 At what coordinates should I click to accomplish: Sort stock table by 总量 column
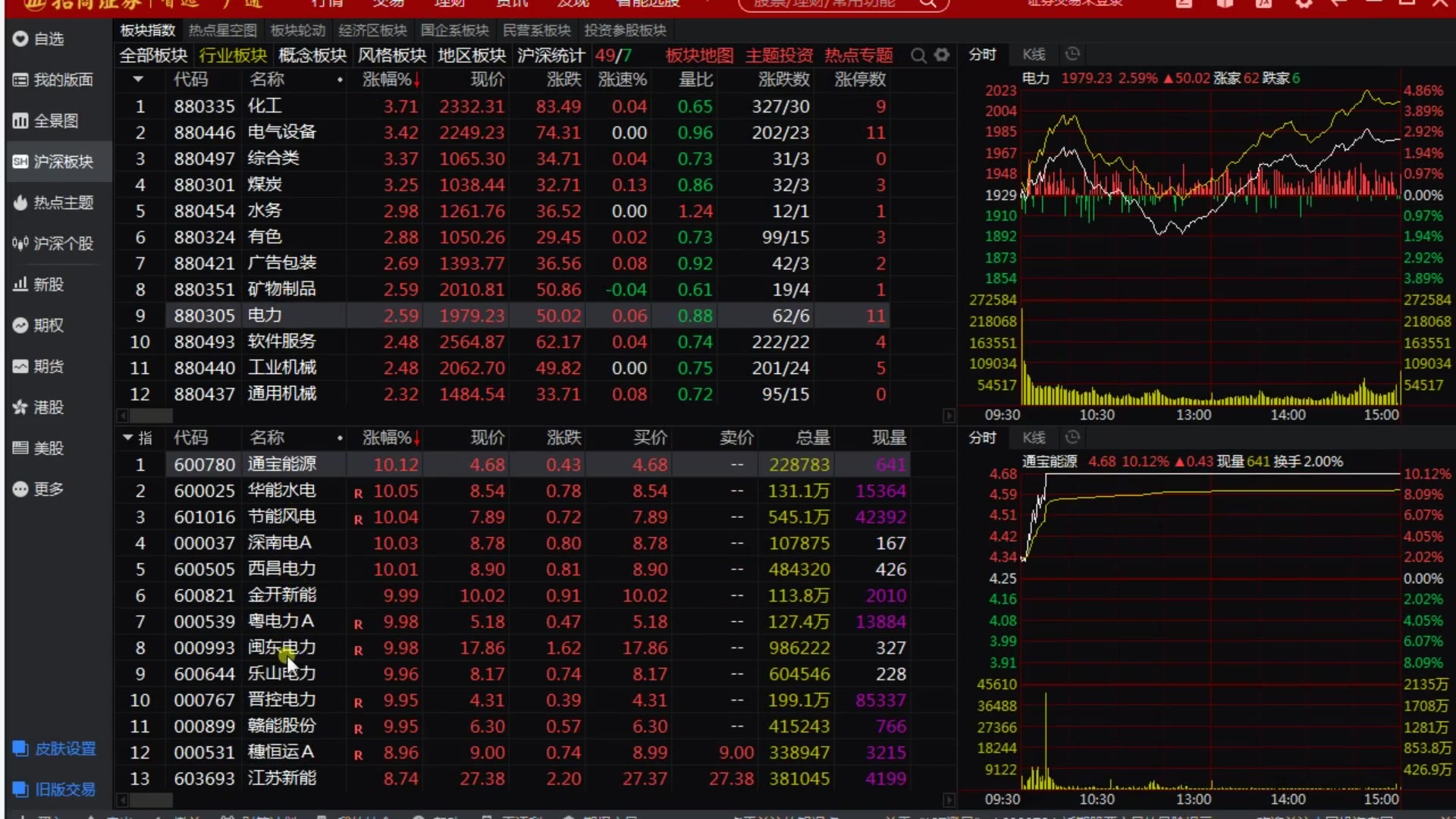pos(813,438)
